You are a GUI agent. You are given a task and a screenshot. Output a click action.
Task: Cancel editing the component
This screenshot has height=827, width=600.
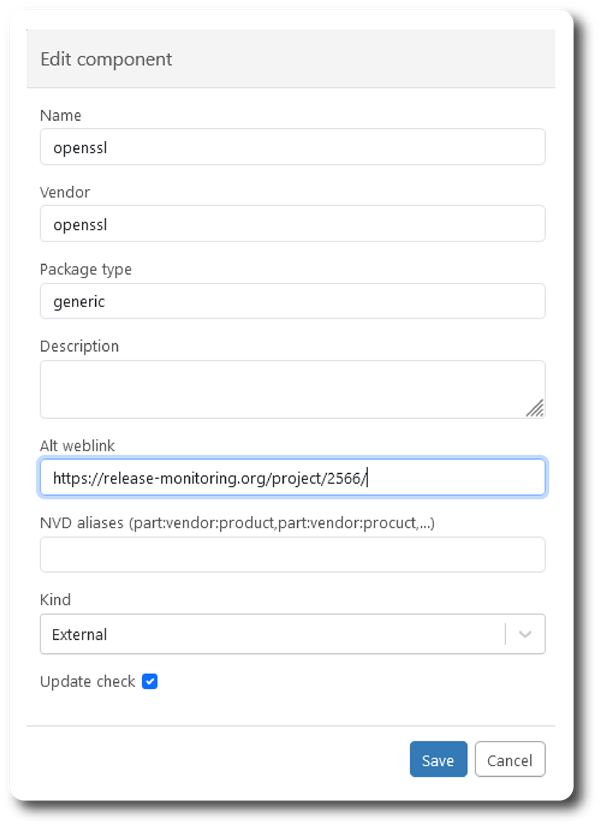[510, 759]
